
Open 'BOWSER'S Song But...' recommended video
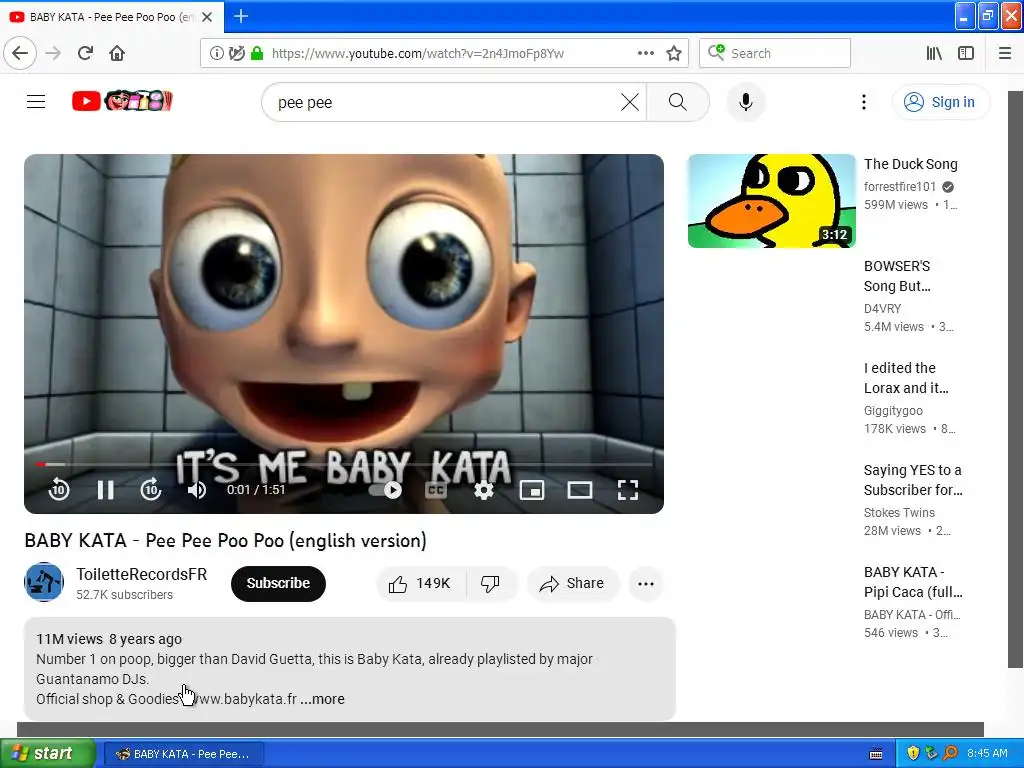coord(897,276)
